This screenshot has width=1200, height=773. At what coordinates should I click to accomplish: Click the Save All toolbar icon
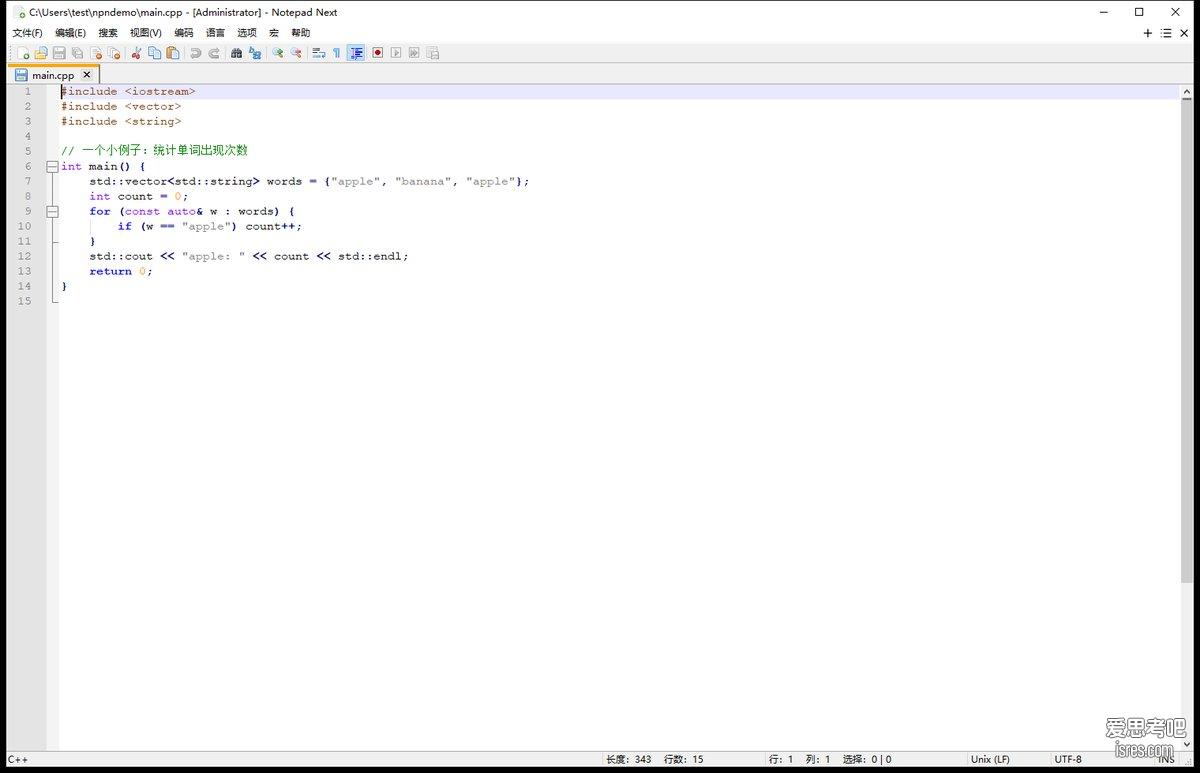coord(77,53)
